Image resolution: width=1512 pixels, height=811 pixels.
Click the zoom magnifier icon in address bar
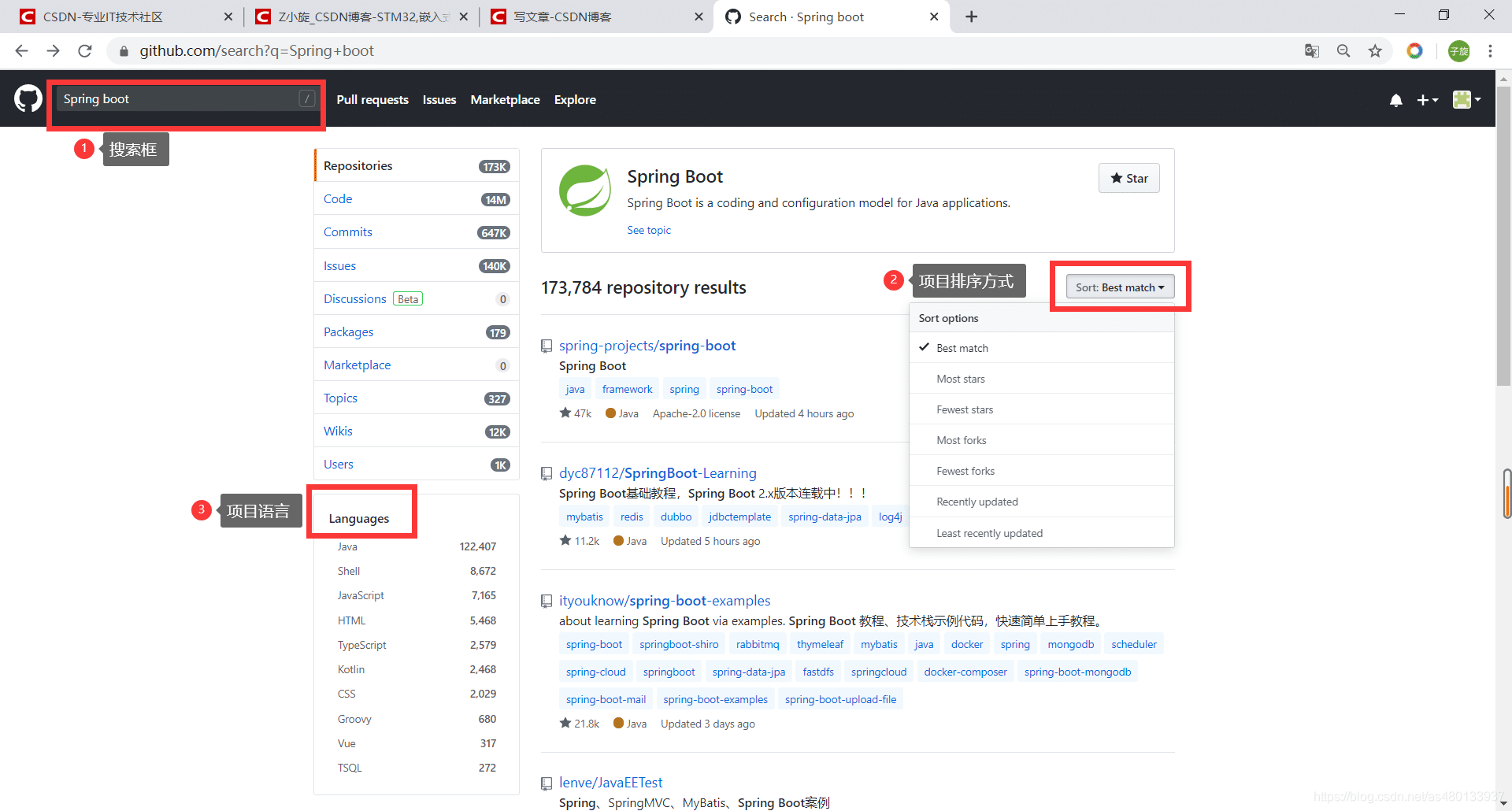click(x=1343, y=51)
